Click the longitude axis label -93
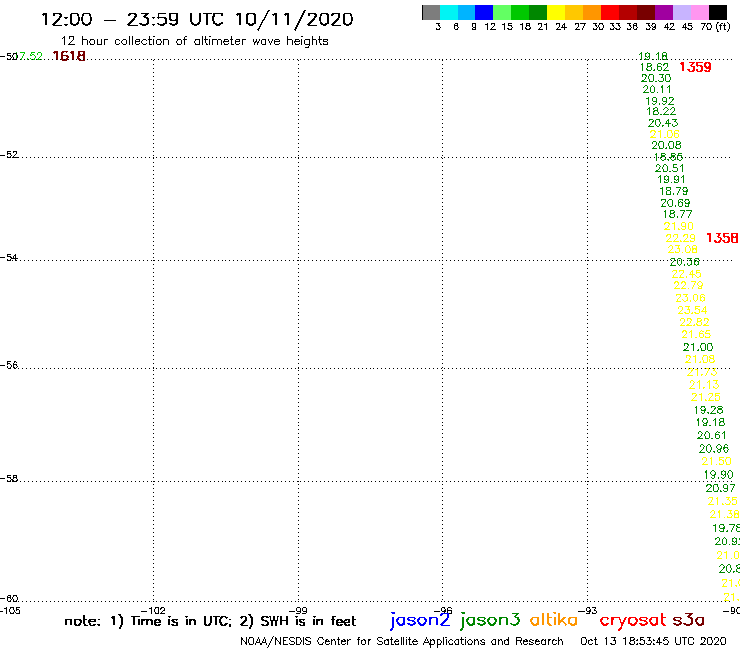Image resolution: width=740 pixels, height=650 pixels. [x=588, y=610]
